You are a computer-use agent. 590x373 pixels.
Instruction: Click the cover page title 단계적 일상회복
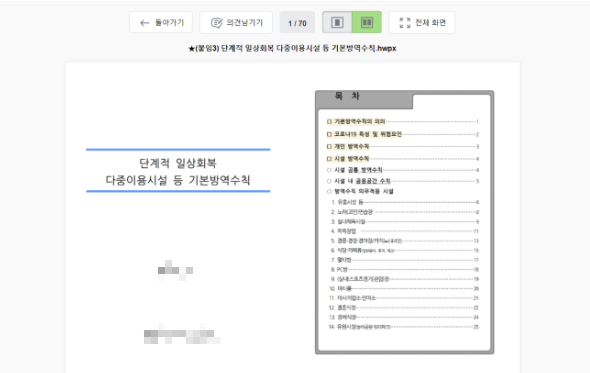pyautogui.click(x=178, y=163)
